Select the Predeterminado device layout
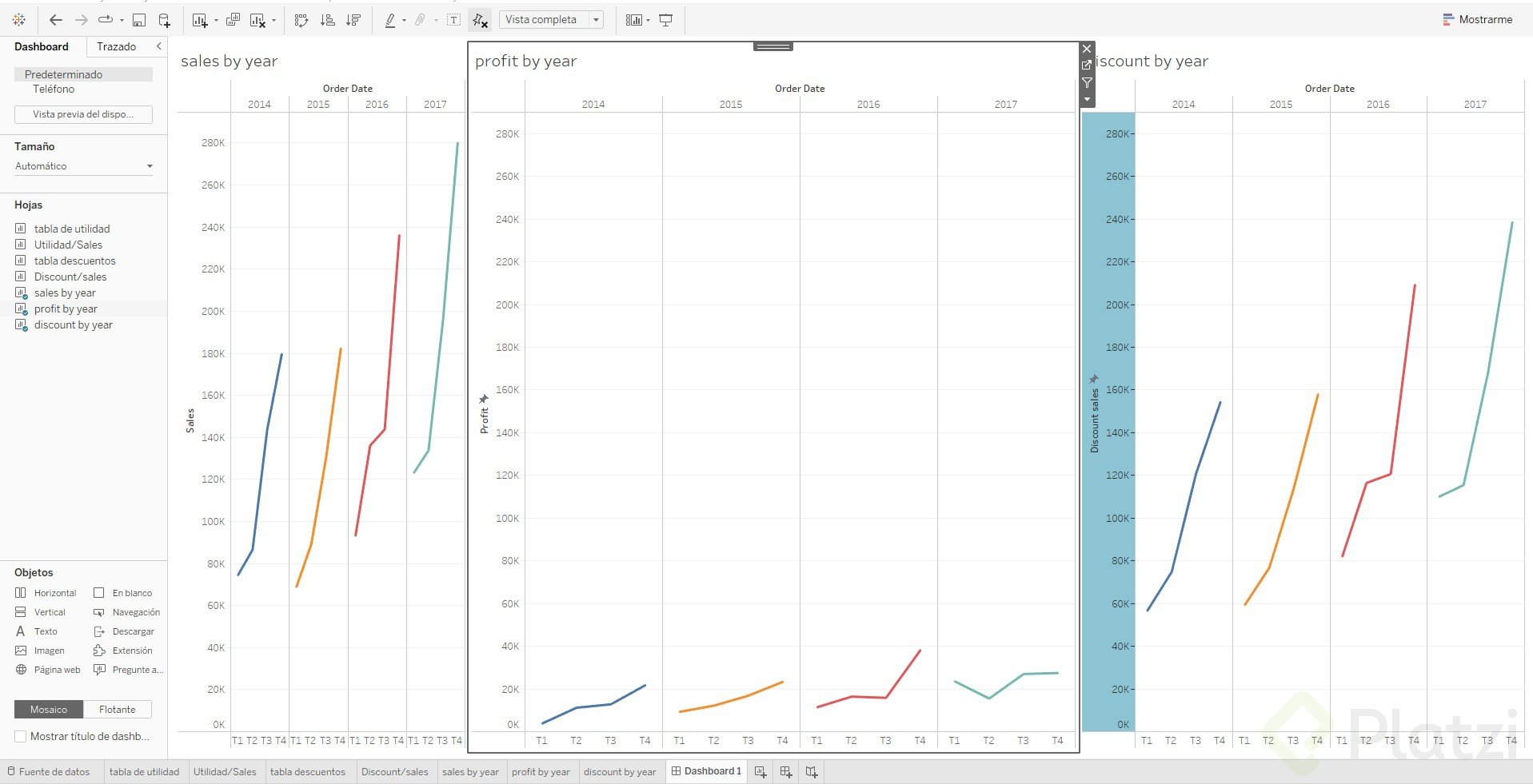Viewport: 1533px width, 784px height. pos(83,74)
